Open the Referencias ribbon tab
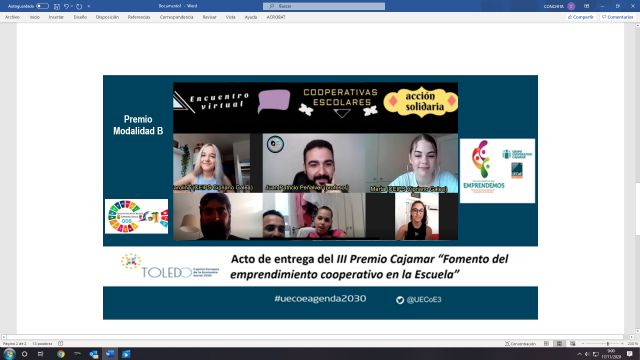The height and width of the screenshot is (360, 640). coord(139,17)
